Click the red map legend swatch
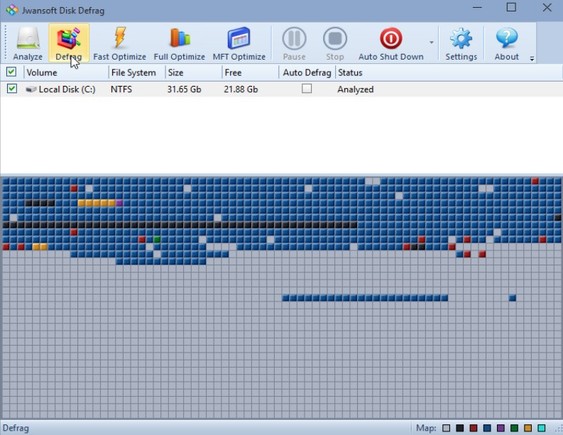 point(474,428)
